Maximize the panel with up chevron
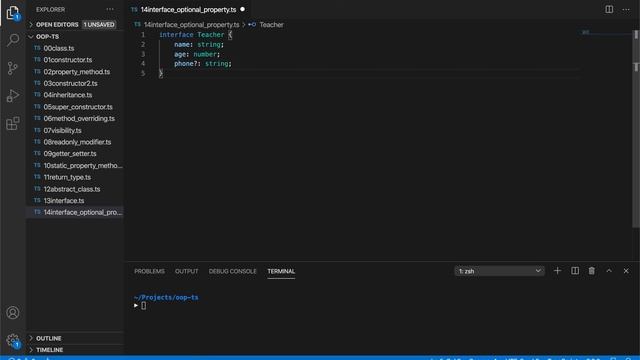640x360 pixels. coord(609,271)
